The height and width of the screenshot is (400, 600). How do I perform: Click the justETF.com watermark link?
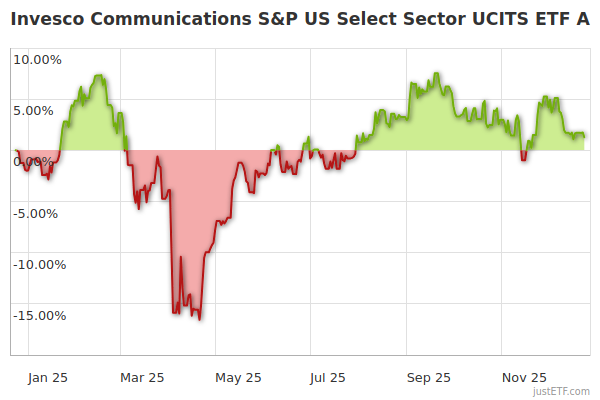tap(561, 391)
